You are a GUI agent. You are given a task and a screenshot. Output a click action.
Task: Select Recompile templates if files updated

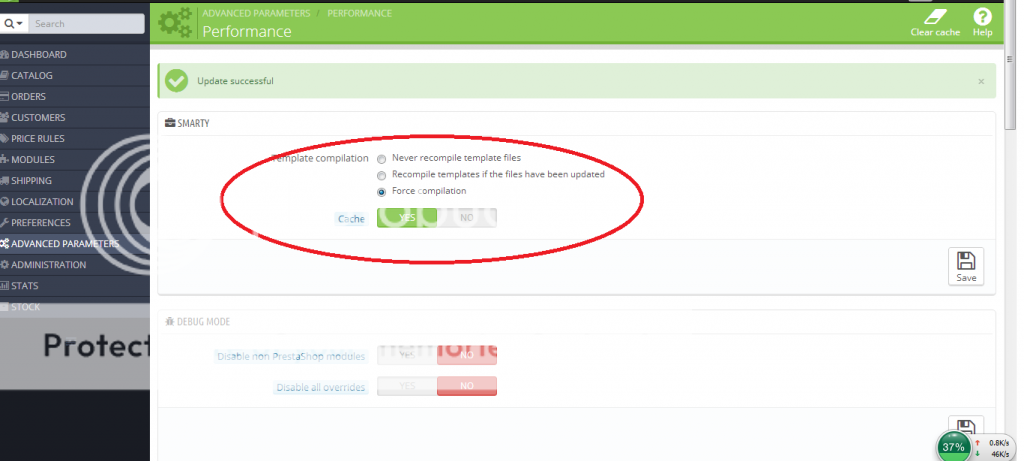(382, 175)
